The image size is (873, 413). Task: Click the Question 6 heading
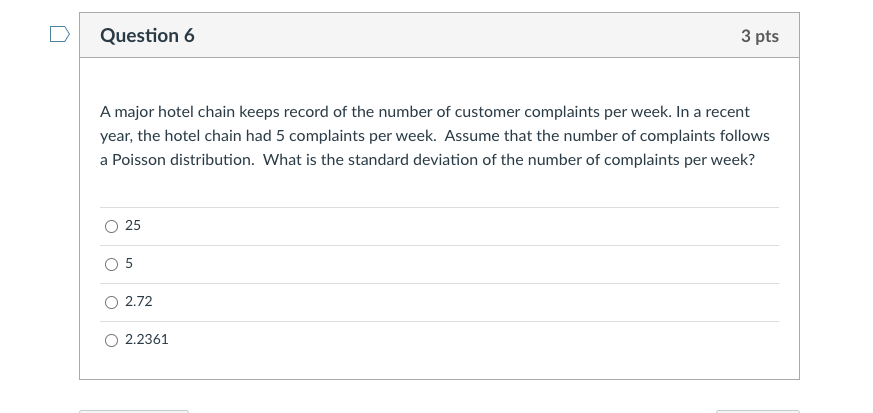click(x=147, y=35)
